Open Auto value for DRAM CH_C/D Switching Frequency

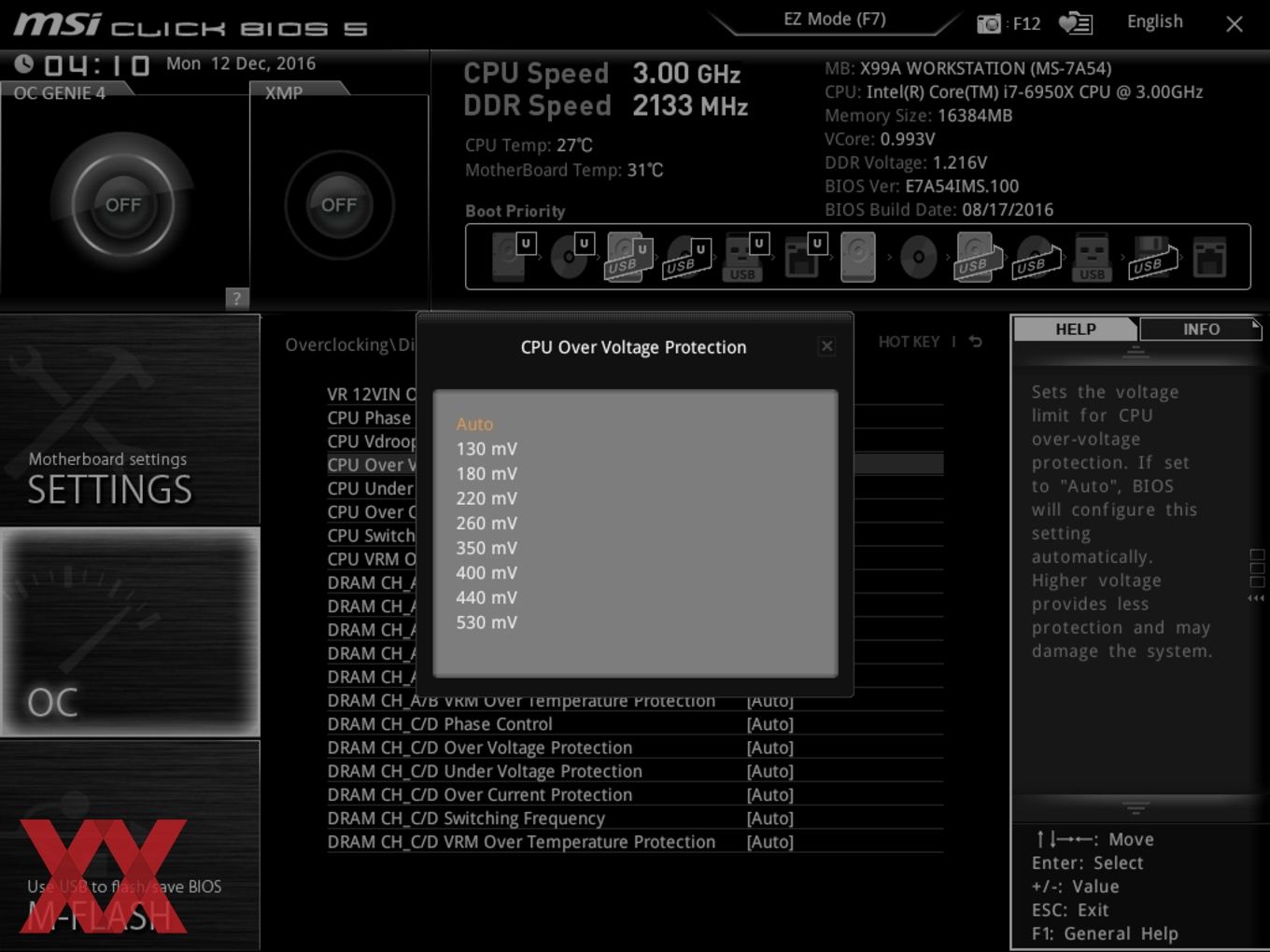(769, 819)
